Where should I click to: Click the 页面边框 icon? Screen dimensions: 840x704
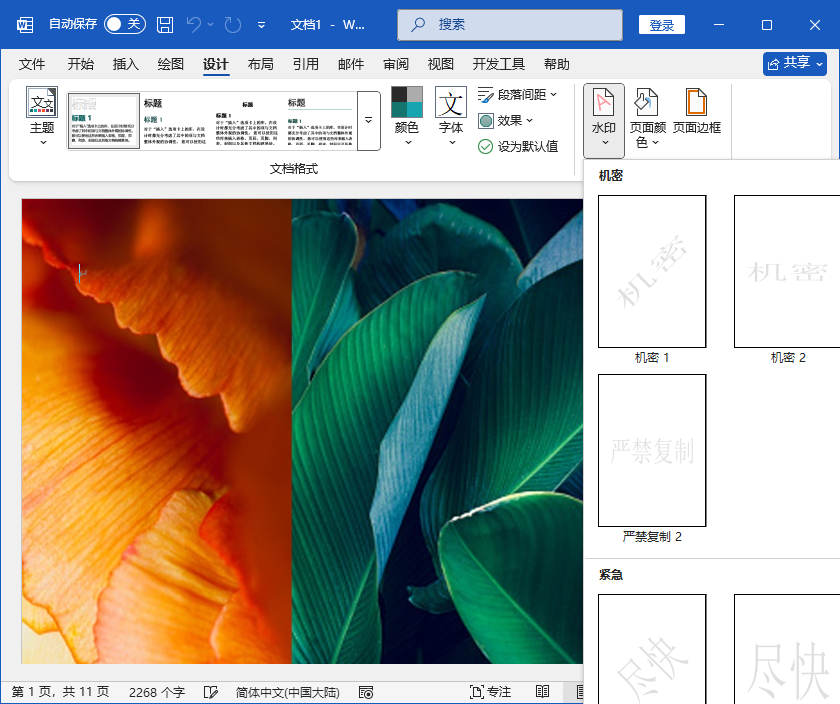[696, 112]
